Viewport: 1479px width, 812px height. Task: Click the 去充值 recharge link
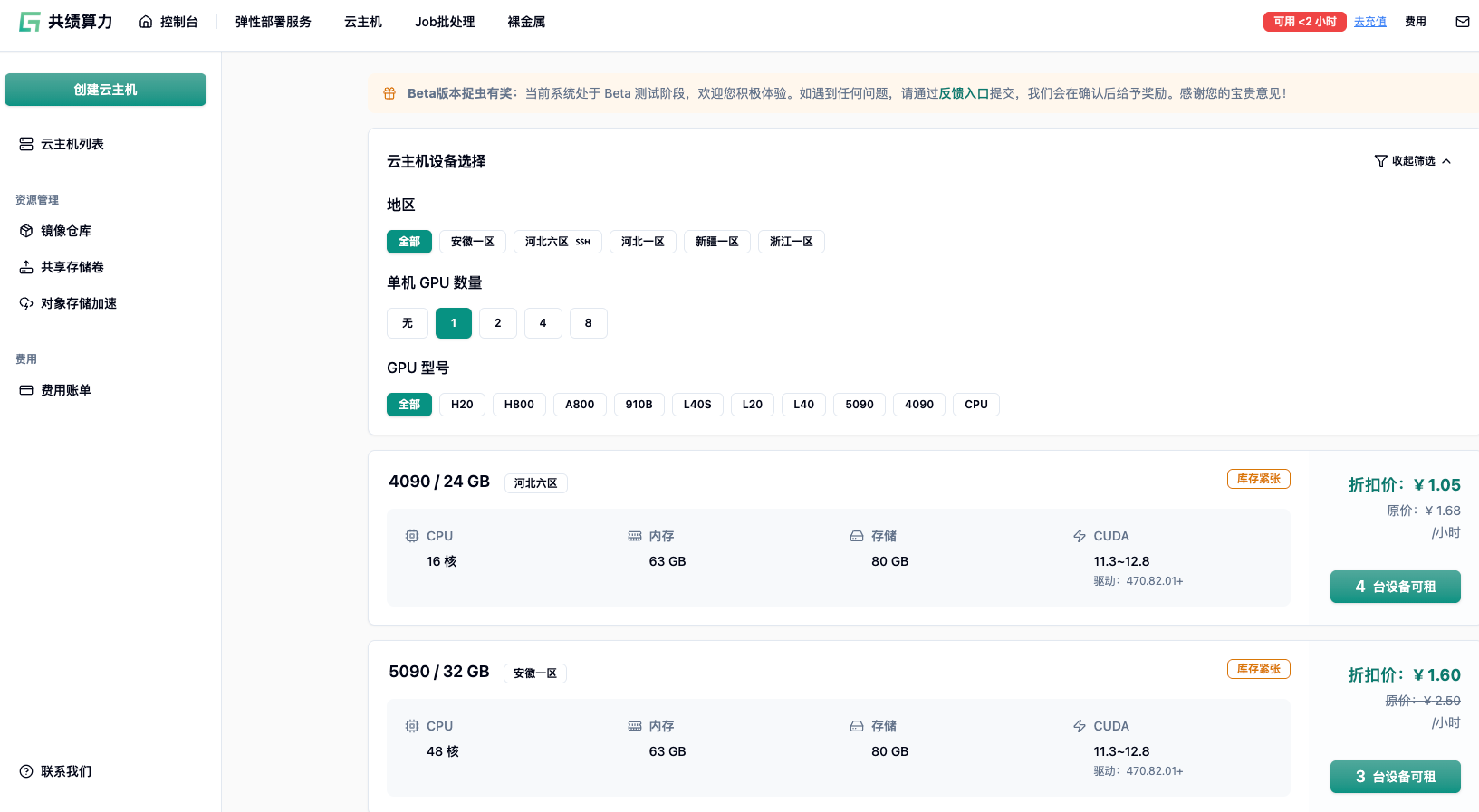(x=1369, y=22)
